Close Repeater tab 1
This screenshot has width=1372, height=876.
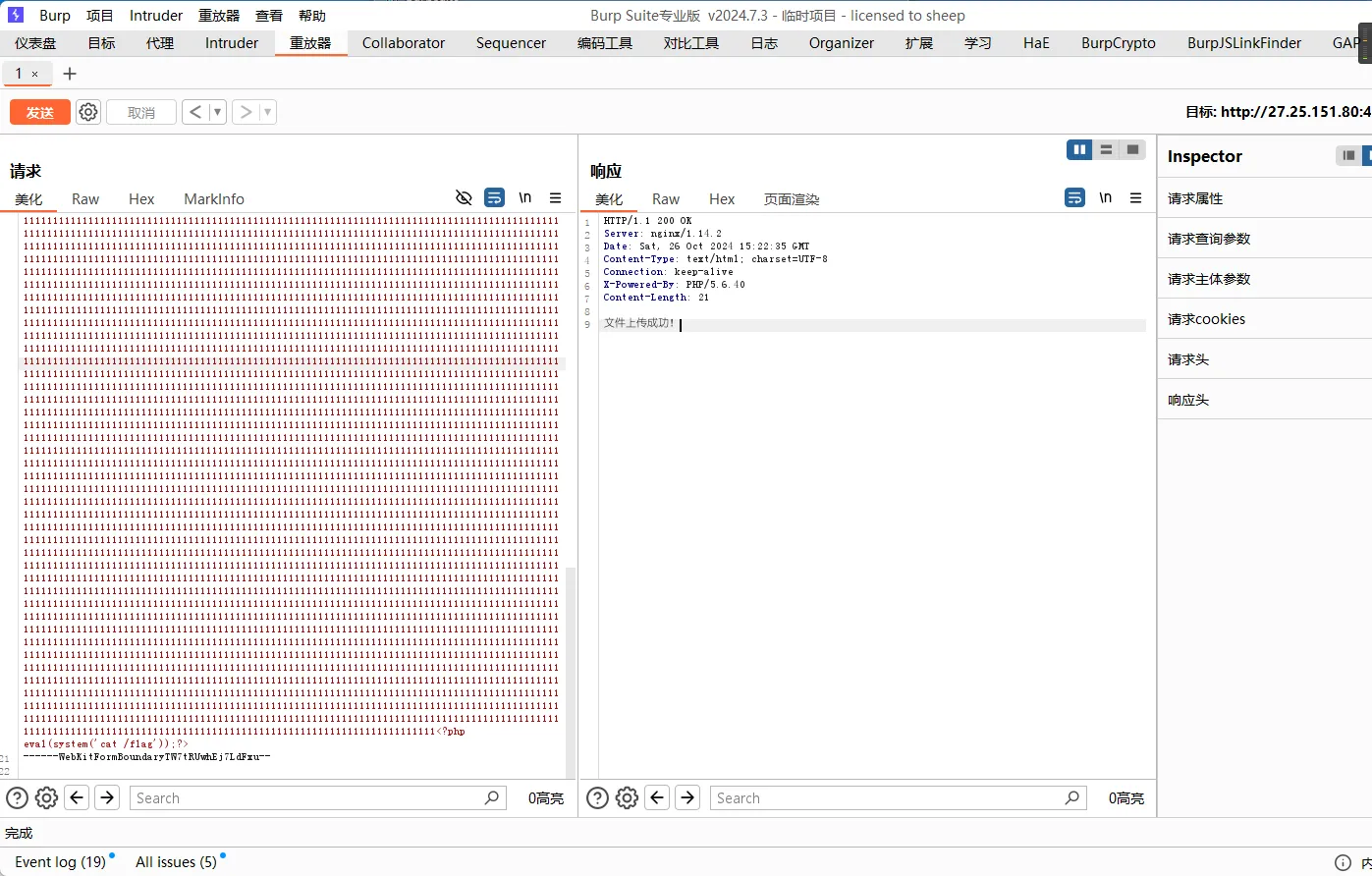[x=34, y=74]
